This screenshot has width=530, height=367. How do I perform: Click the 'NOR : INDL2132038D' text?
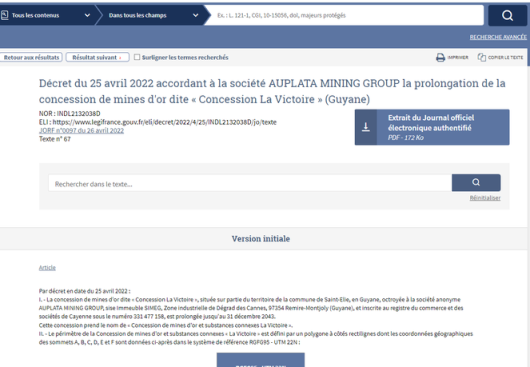69,114
